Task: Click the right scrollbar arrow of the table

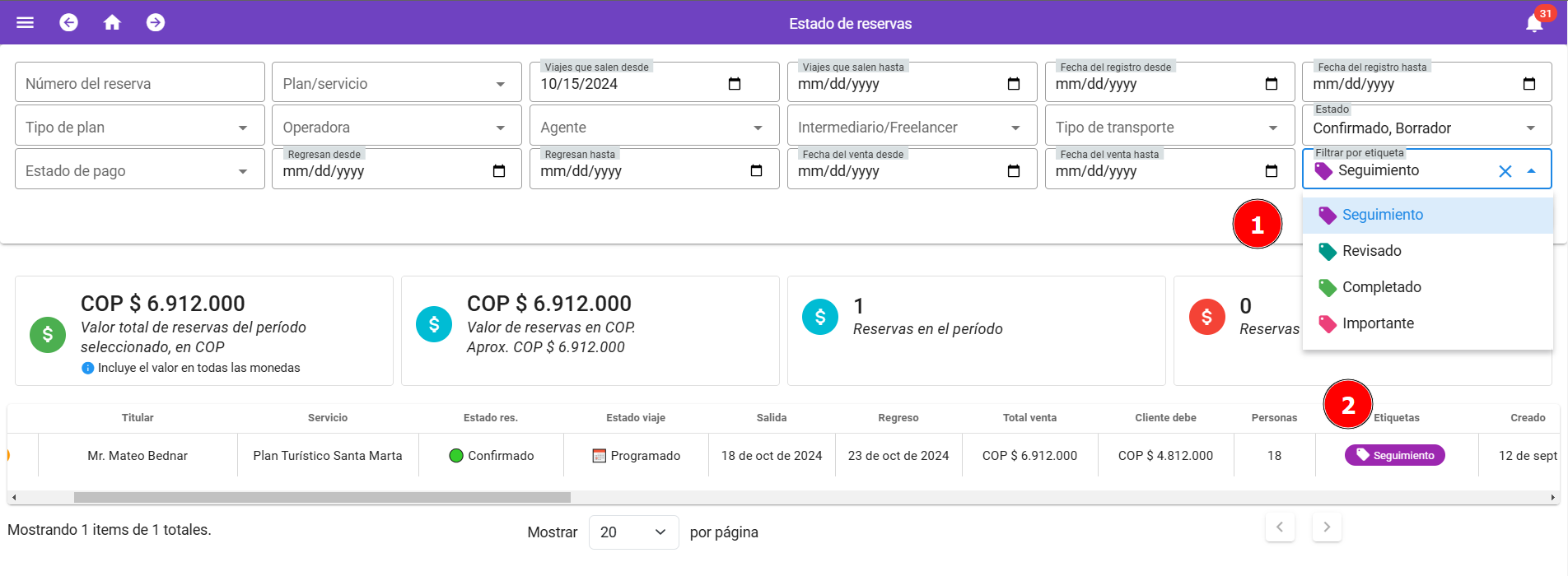Action: coord(1552,498)
